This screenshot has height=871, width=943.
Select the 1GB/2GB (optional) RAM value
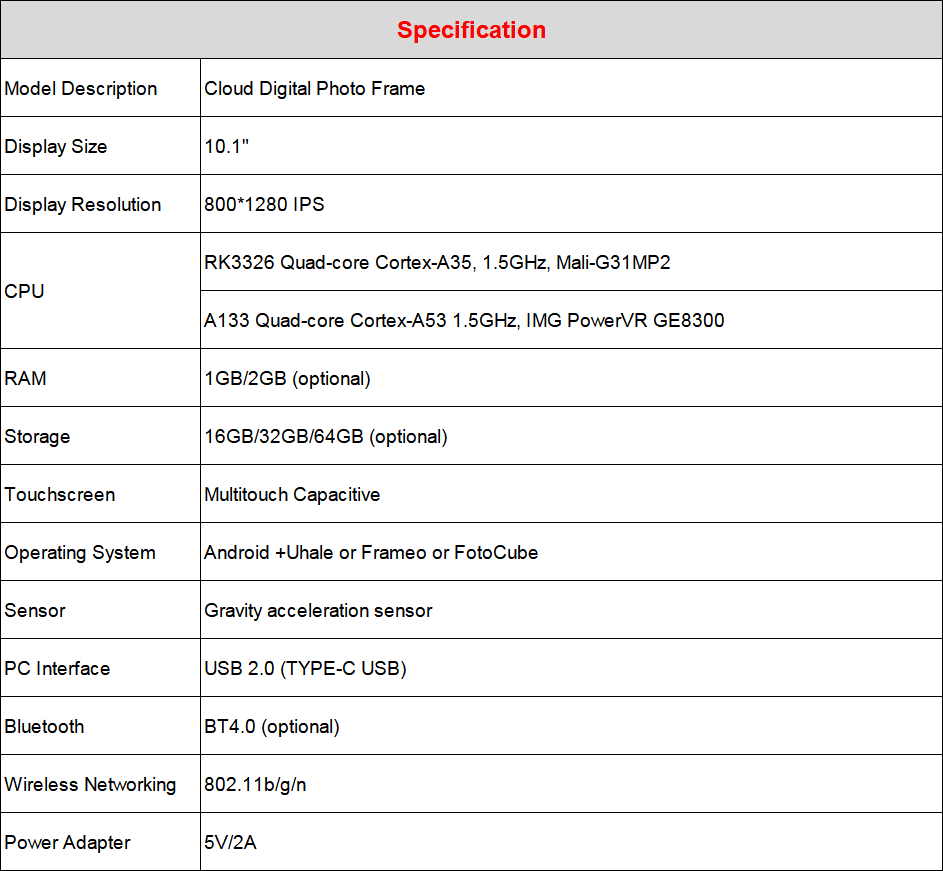[x=288, y=378]
